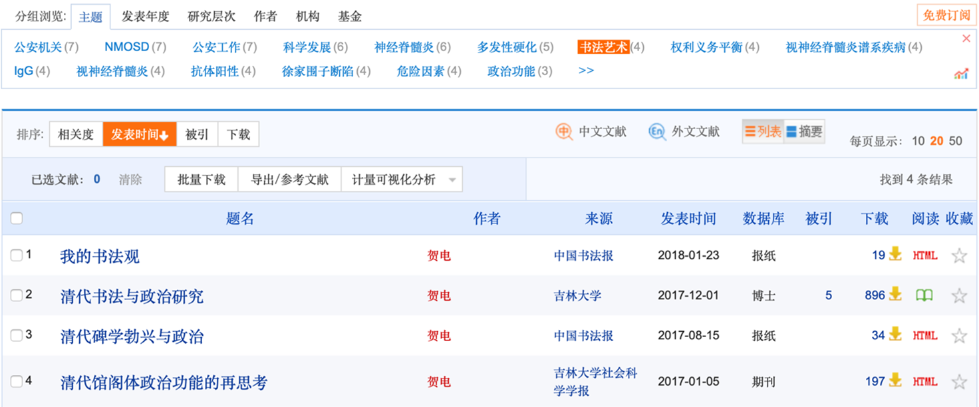The height and width of the screenshot is (407, 979).
Task: Open the article '清代碑学勃兴与政治'
Action: [132, 336]
